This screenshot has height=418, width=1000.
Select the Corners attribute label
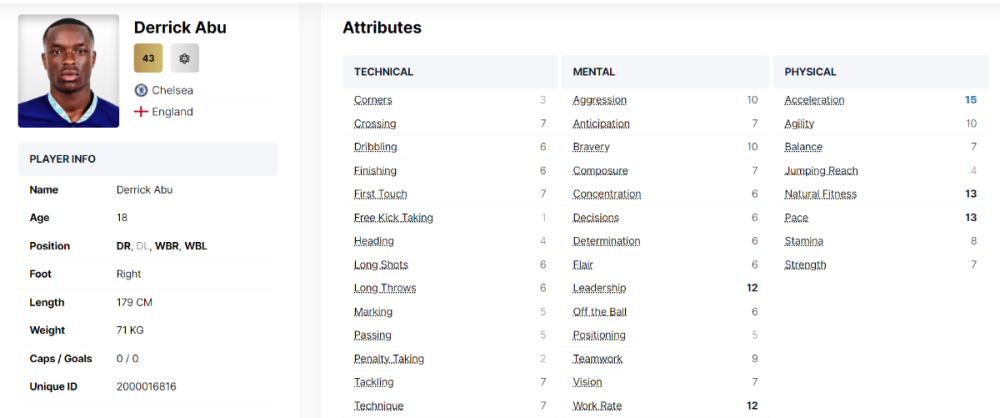(373, 100)
